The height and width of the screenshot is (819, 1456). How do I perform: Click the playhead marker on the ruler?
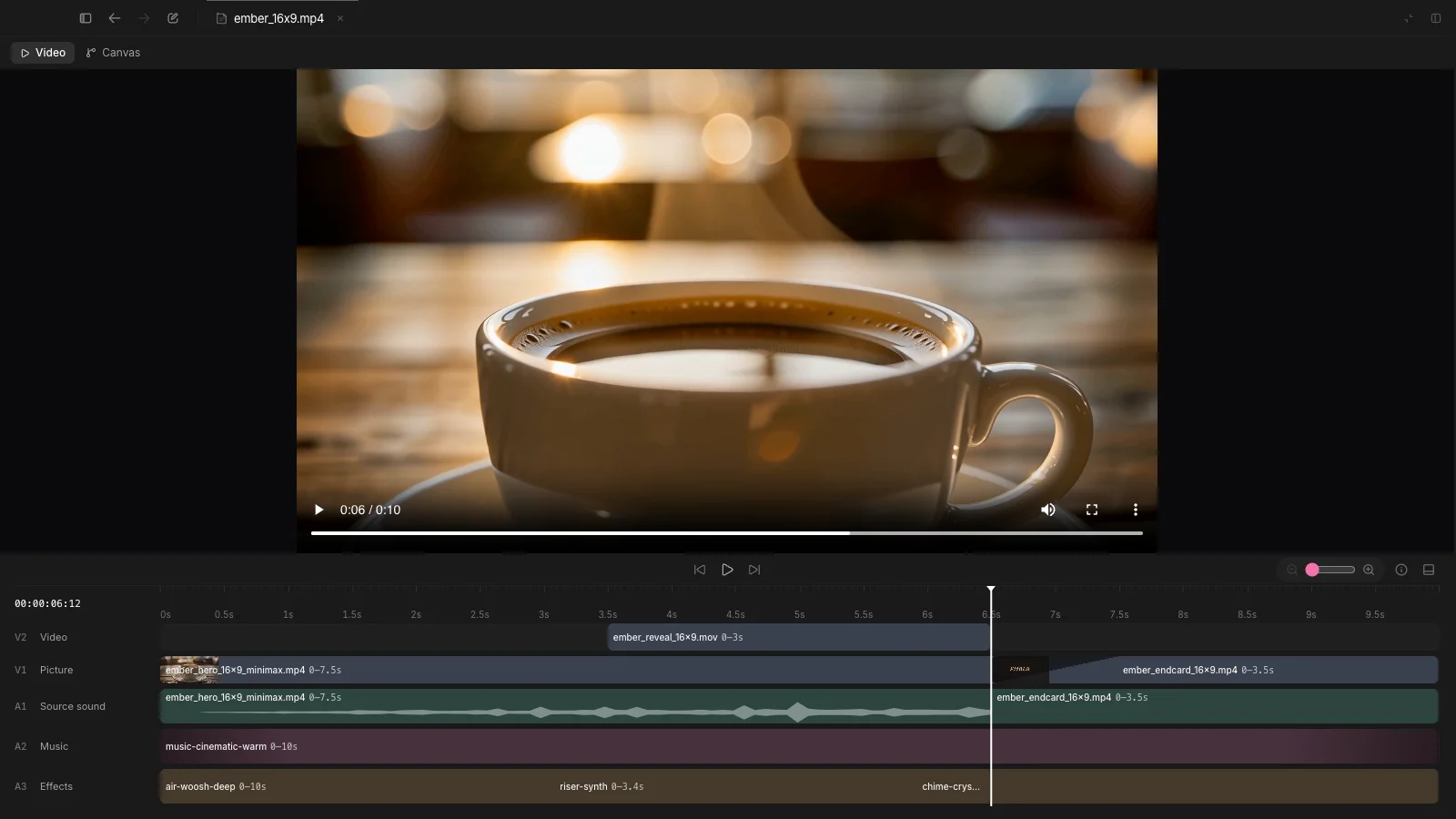tap(991, 591)
